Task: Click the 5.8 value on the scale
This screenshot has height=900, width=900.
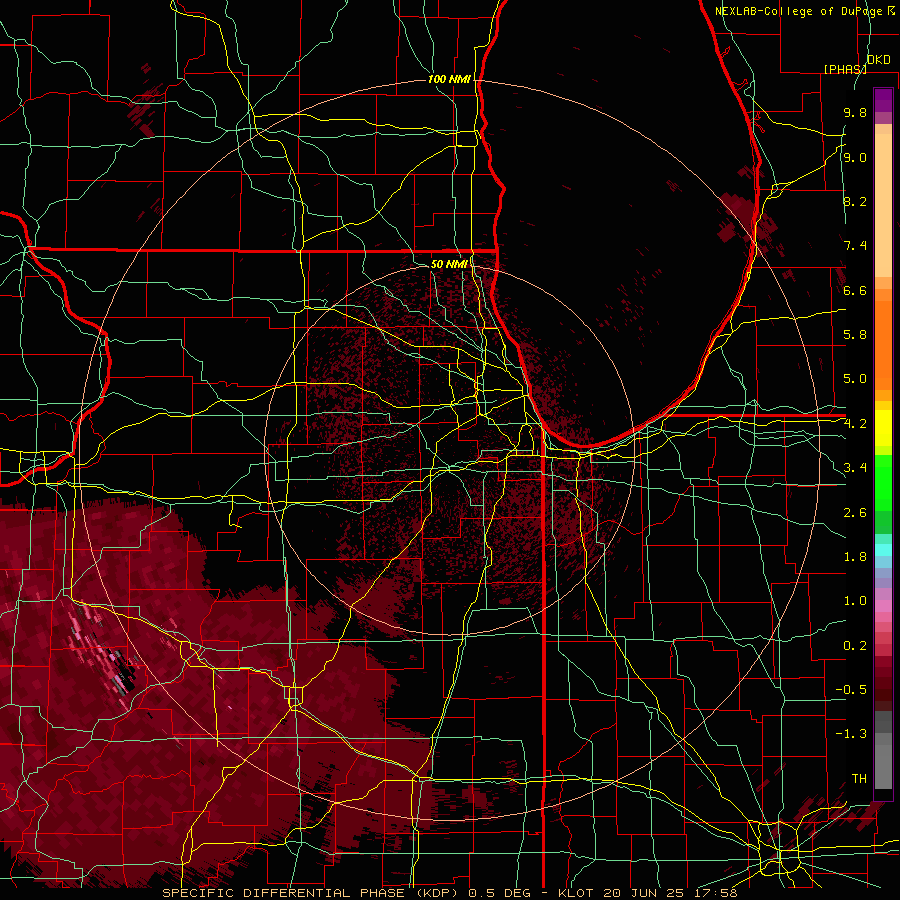Action: pyautogui.click(x=855, y=335)
